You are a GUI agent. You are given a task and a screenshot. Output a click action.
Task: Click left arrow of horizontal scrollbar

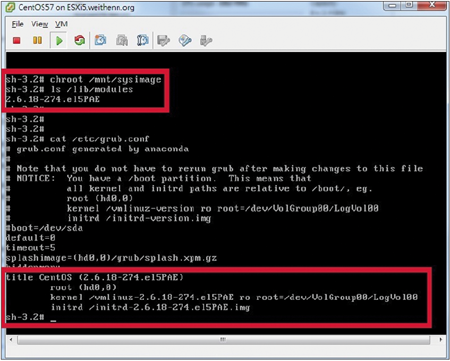11,340
